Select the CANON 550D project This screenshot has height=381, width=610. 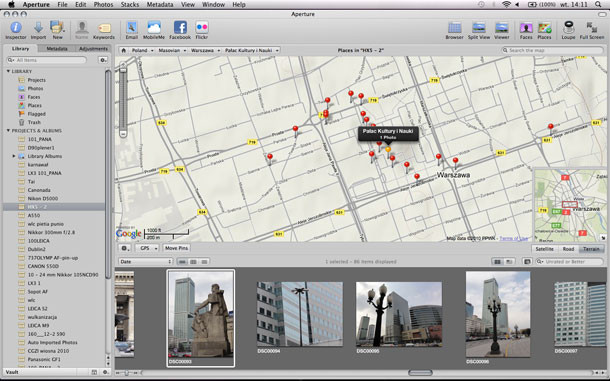coord(43,266)
